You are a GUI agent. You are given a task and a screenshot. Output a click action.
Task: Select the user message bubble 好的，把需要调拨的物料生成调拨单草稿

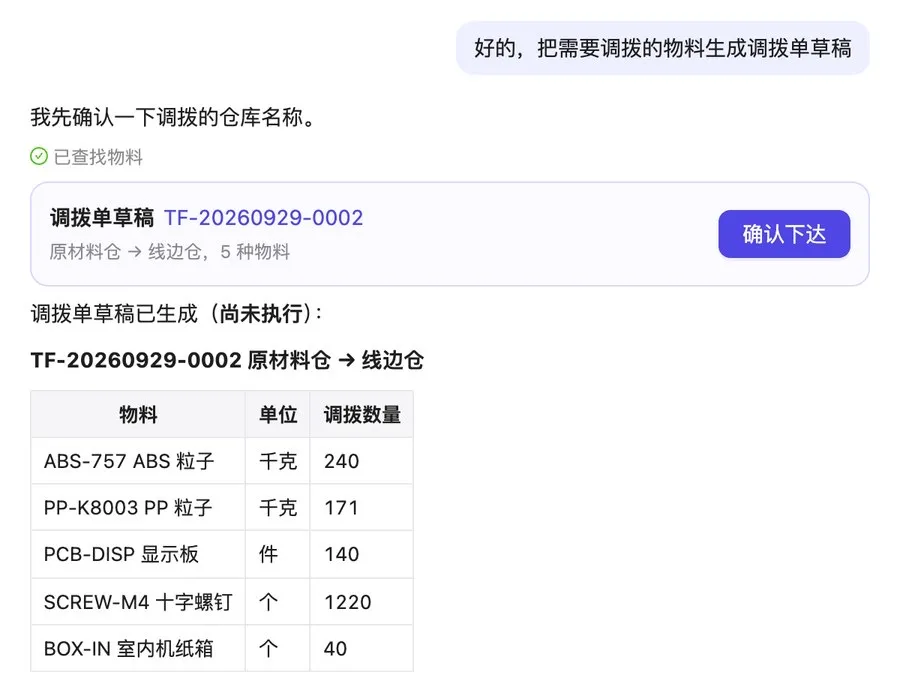(x=662, y=48)
